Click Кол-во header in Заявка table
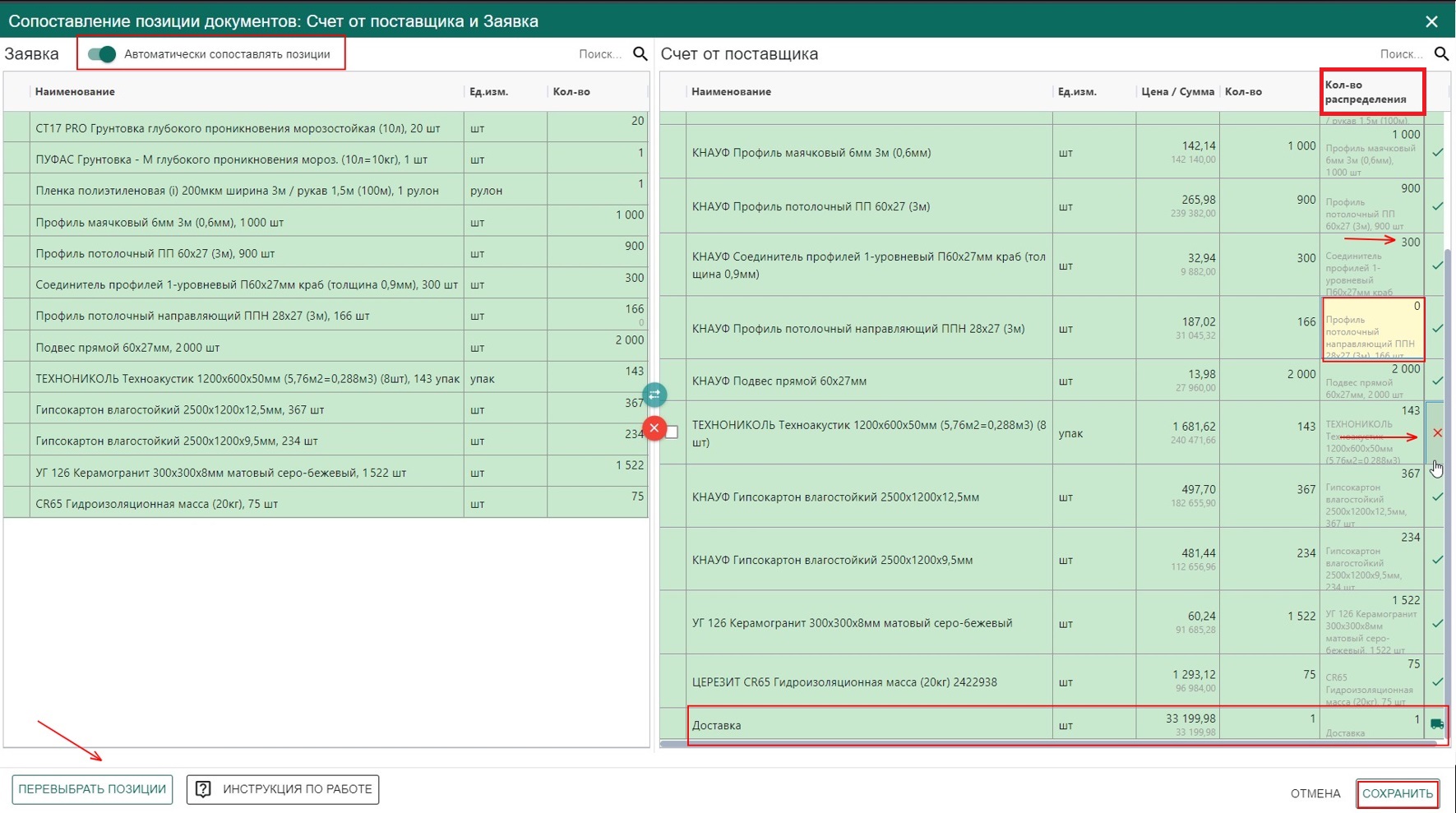The height and width of the screenshot is (813, 1456). [x=571, y=91]
